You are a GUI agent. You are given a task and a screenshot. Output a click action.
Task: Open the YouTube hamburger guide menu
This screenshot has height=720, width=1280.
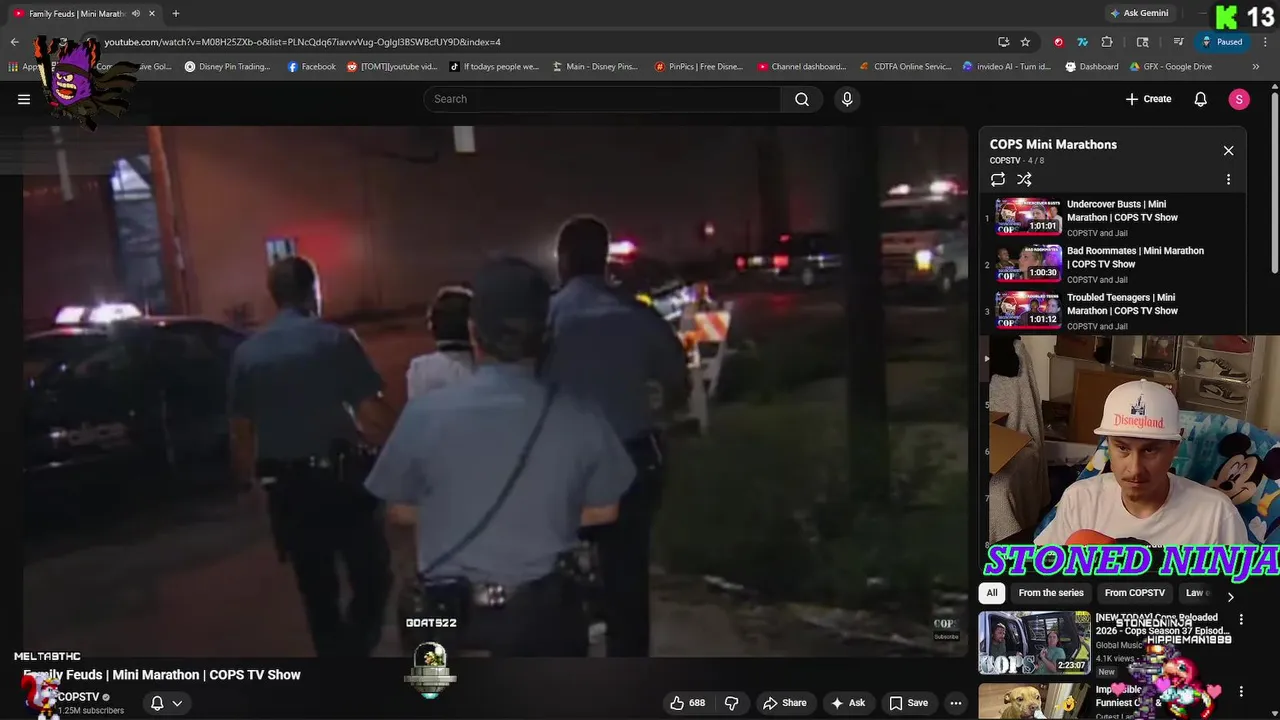(x=24, y=99)
